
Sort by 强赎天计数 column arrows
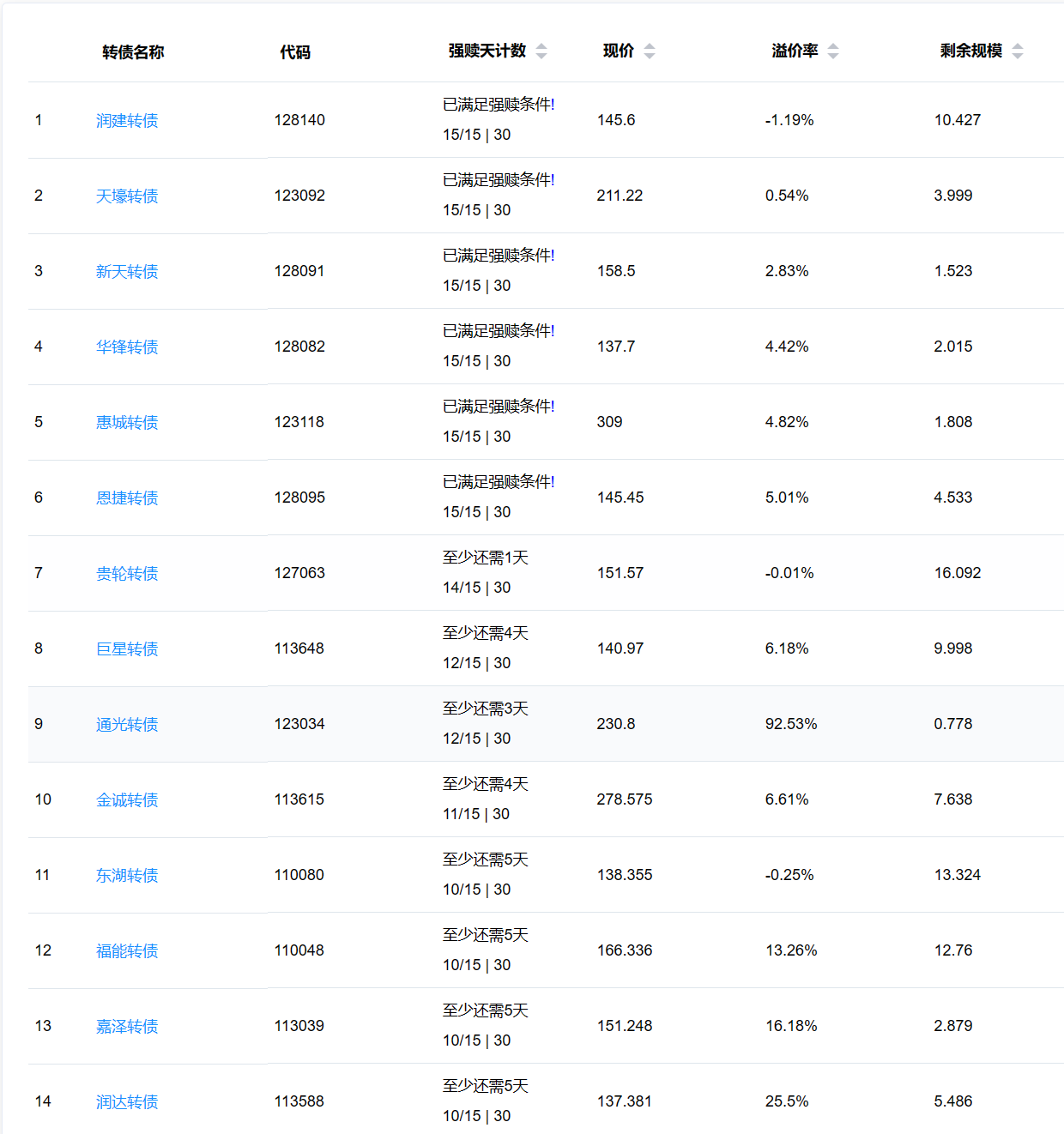point(541,51)
